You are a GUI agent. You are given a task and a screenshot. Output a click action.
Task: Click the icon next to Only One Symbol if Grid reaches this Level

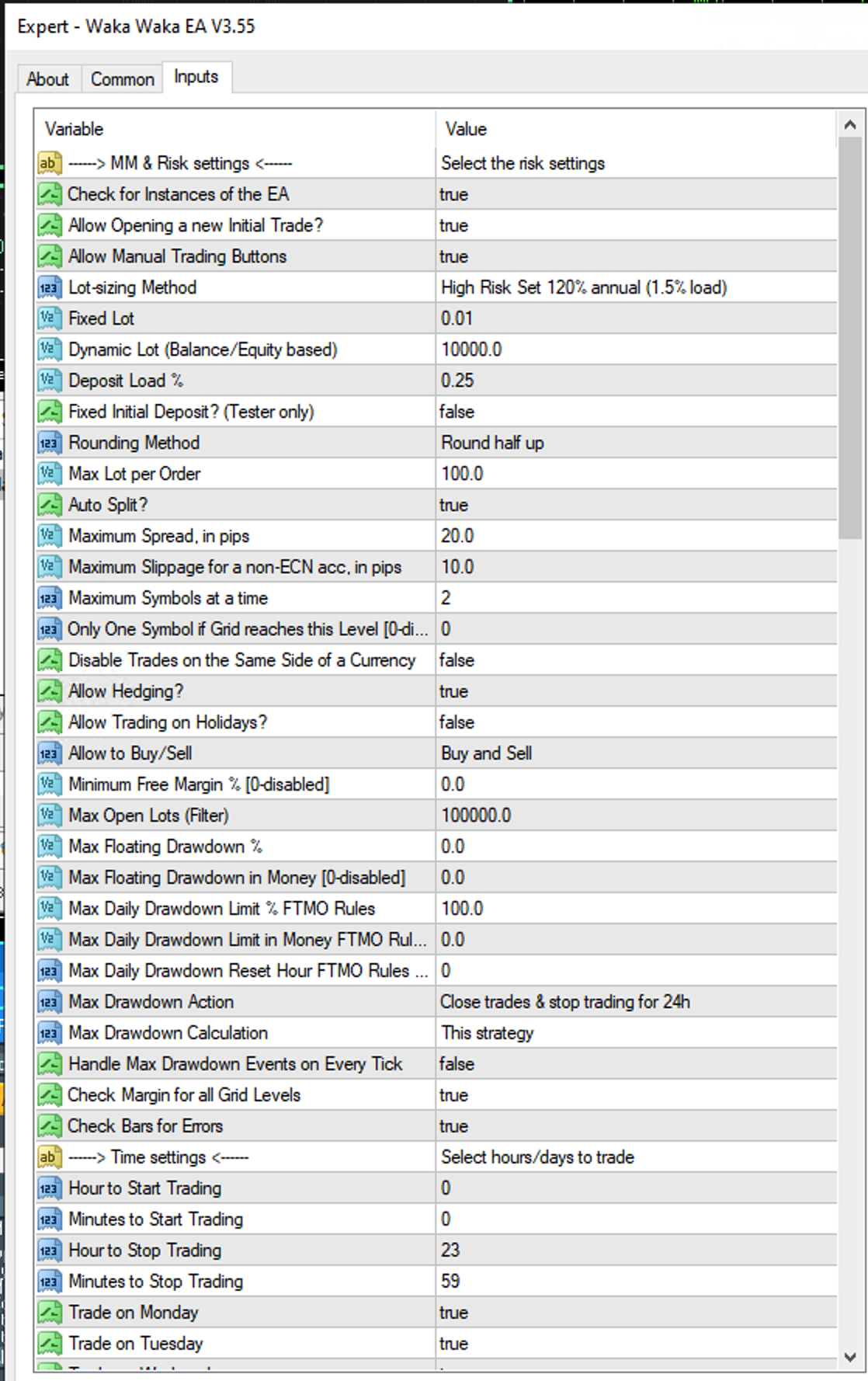tap(49, 629)
